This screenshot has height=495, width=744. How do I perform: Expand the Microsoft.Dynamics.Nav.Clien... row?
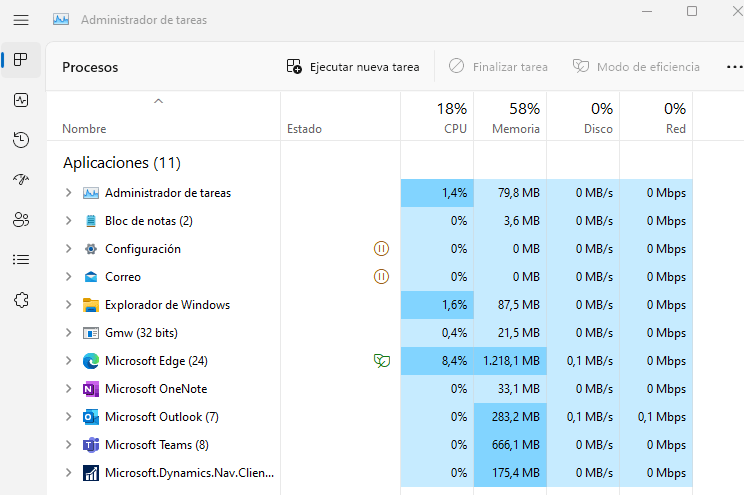[68, 473]
